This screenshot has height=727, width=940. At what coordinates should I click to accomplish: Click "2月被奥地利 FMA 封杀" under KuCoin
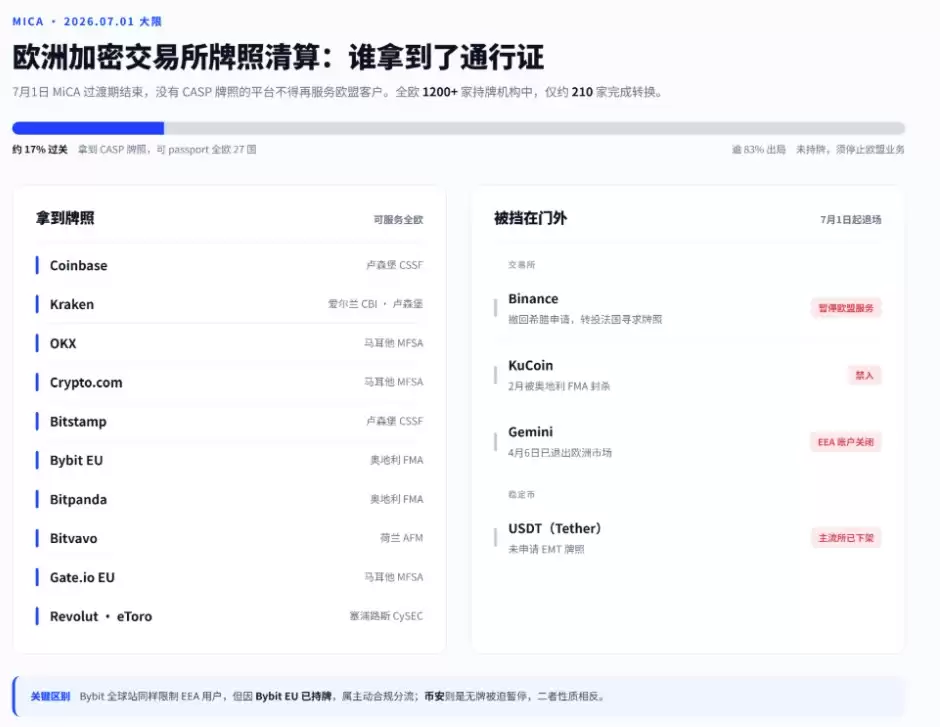(559, 386)
